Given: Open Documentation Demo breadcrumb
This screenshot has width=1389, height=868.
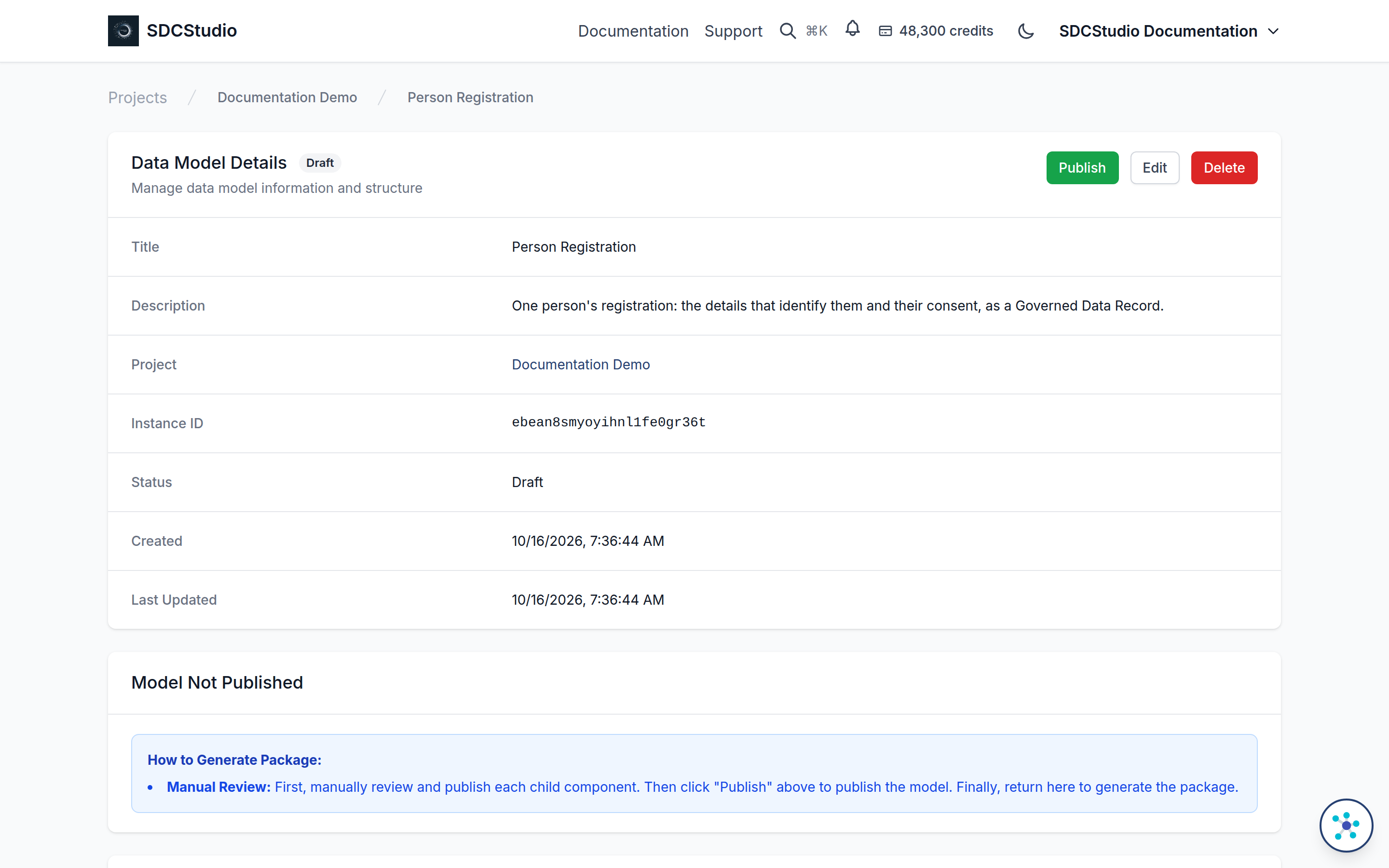Looking at the screenshot, I should (287, 97).
